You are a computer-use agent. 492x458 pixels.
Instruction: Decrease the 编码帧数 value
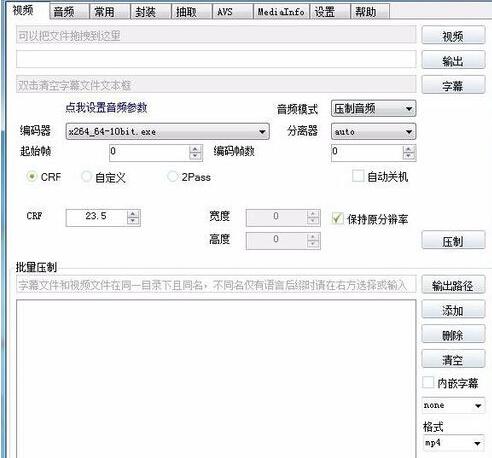409,156
